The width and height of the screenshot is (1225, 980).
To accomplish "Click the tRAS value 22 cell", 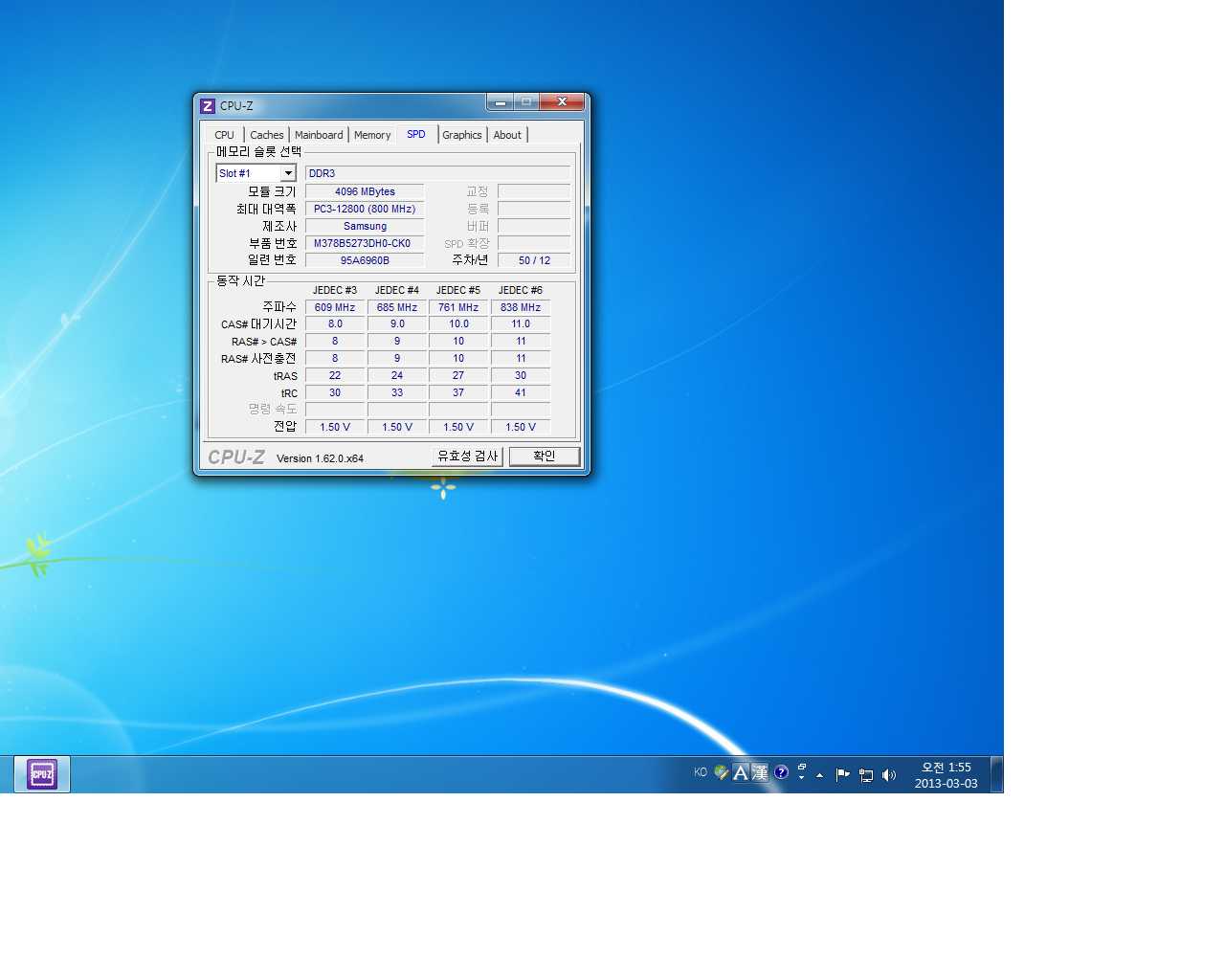I will [x=335, y=375].
